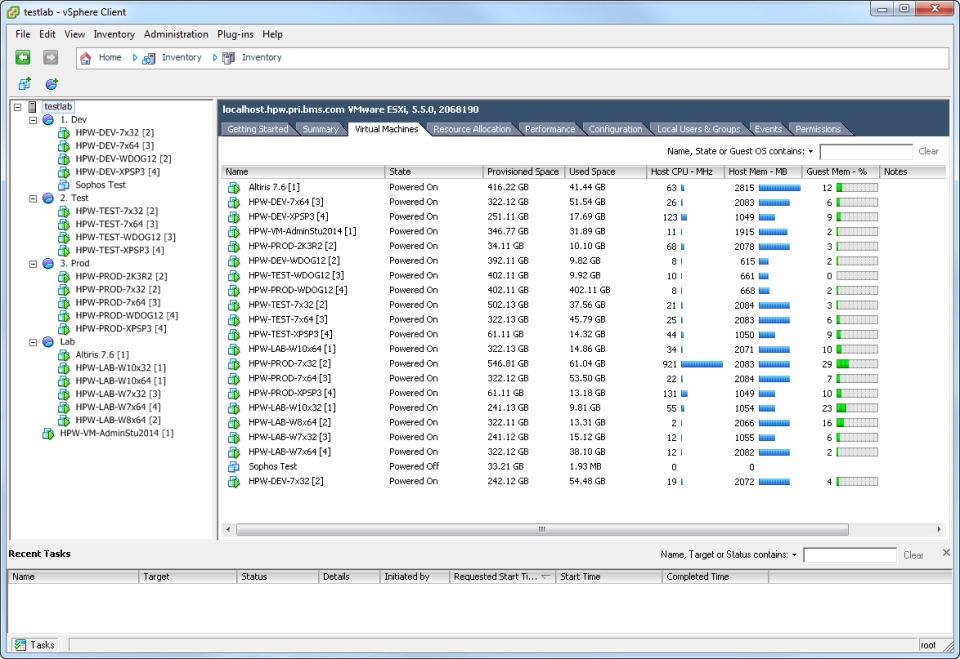This screenshot has height=659, width=960.
Task: Open the Plug-ins menu
Action: tap(235, 34)
